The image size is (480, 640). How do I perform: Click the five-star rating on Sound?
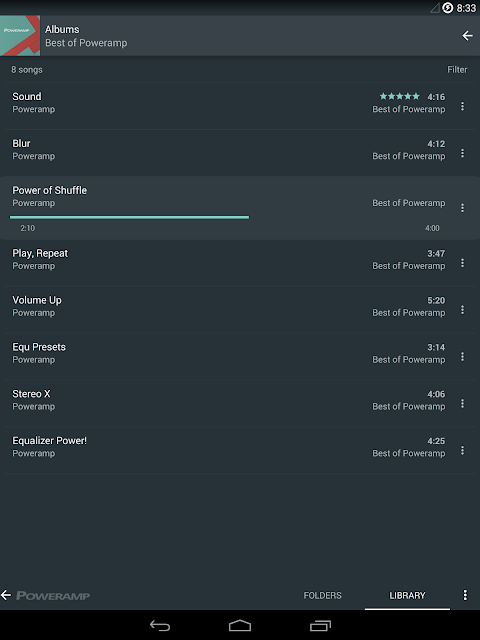point(400,96)
